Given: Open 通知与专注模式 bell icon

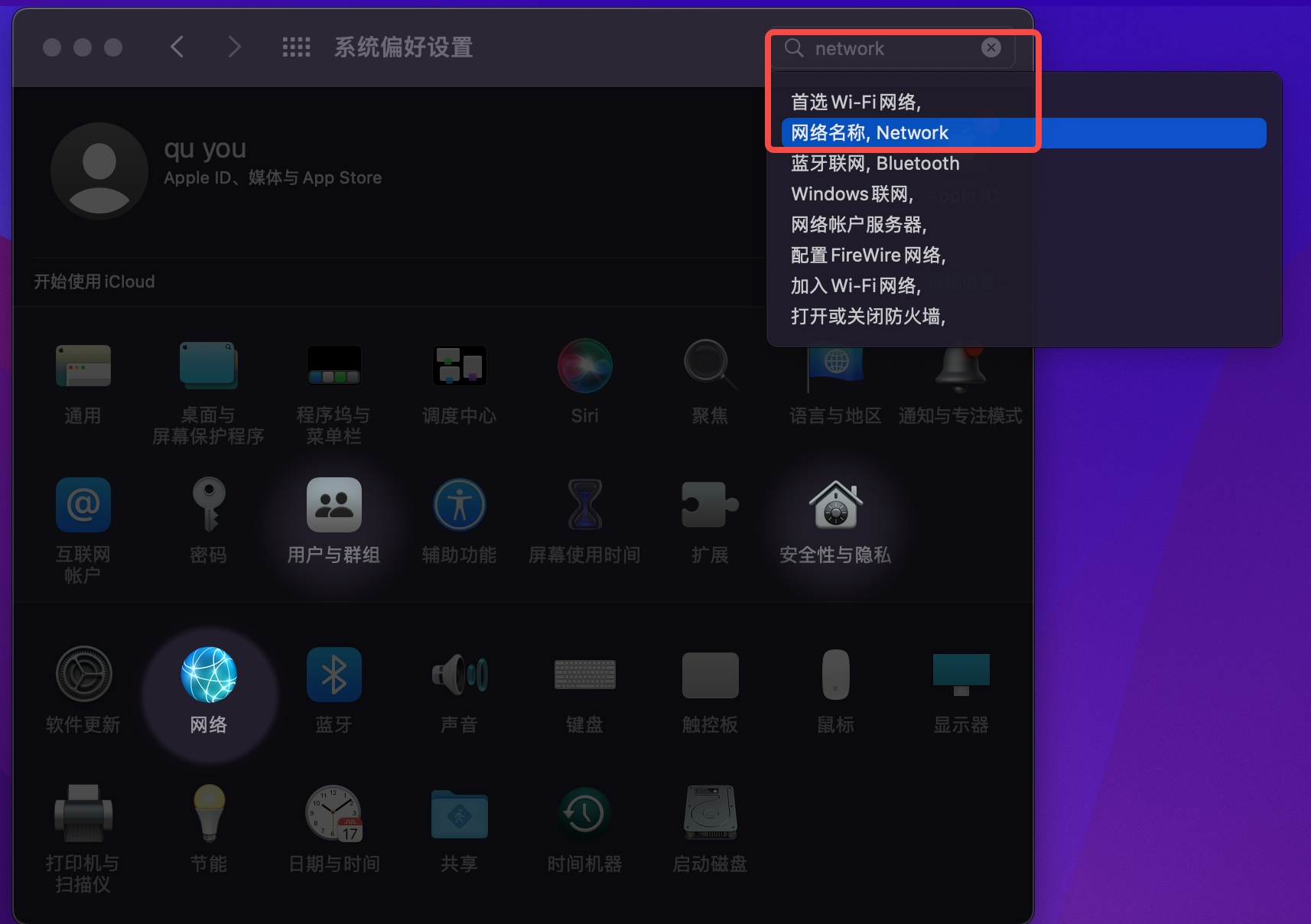Looking at the screenshot, I should coord(961,366).
